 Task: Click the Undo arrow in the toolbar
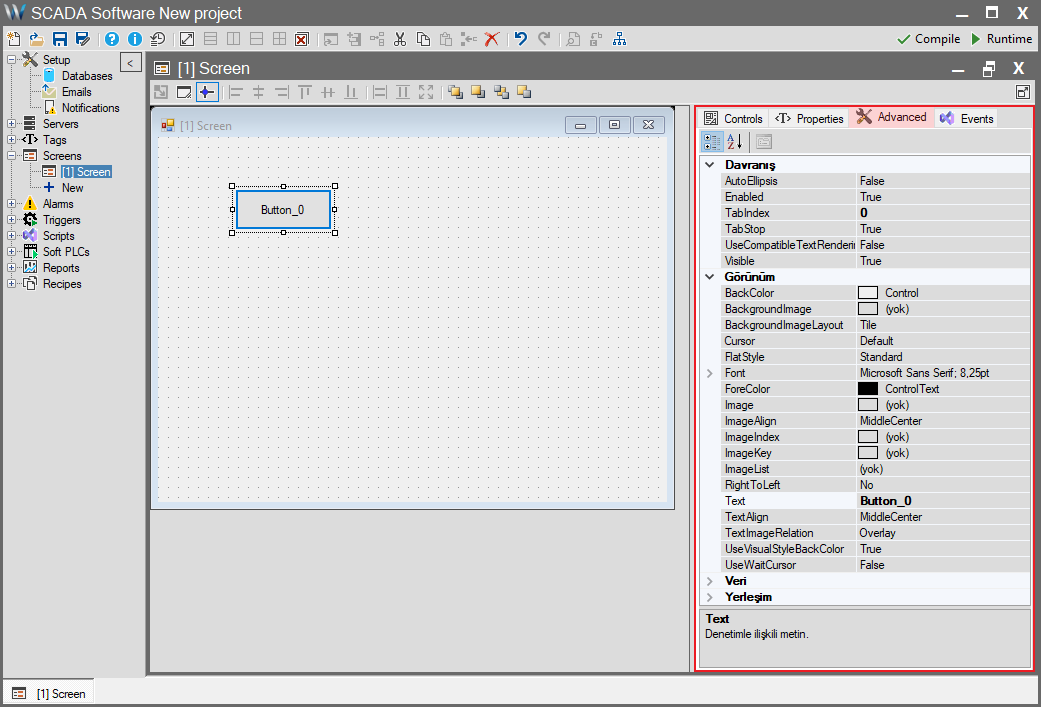tap(520, 39)
